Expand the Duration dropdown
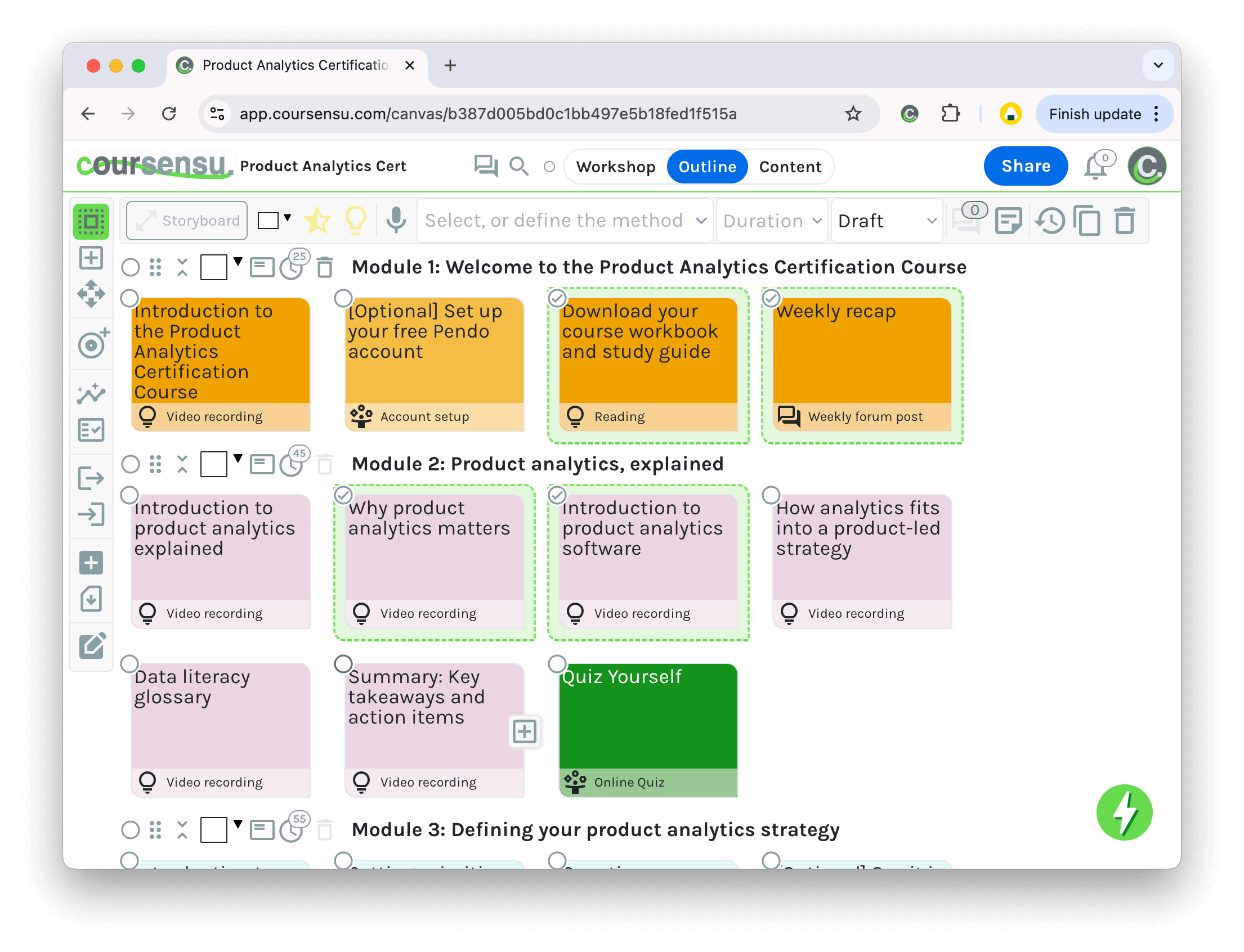This screenshot has width=1244, height=952. coord(772,221)
